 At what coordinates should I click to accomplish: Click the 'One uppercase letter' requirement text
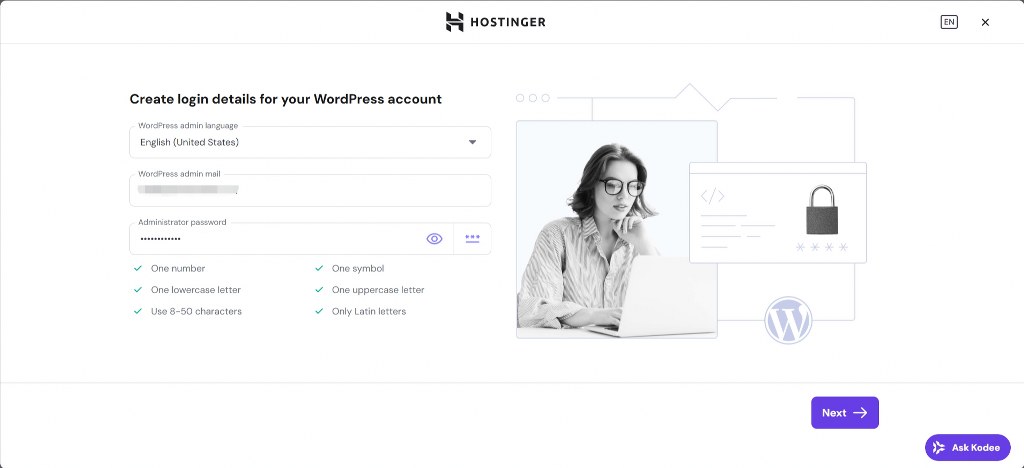378,290
